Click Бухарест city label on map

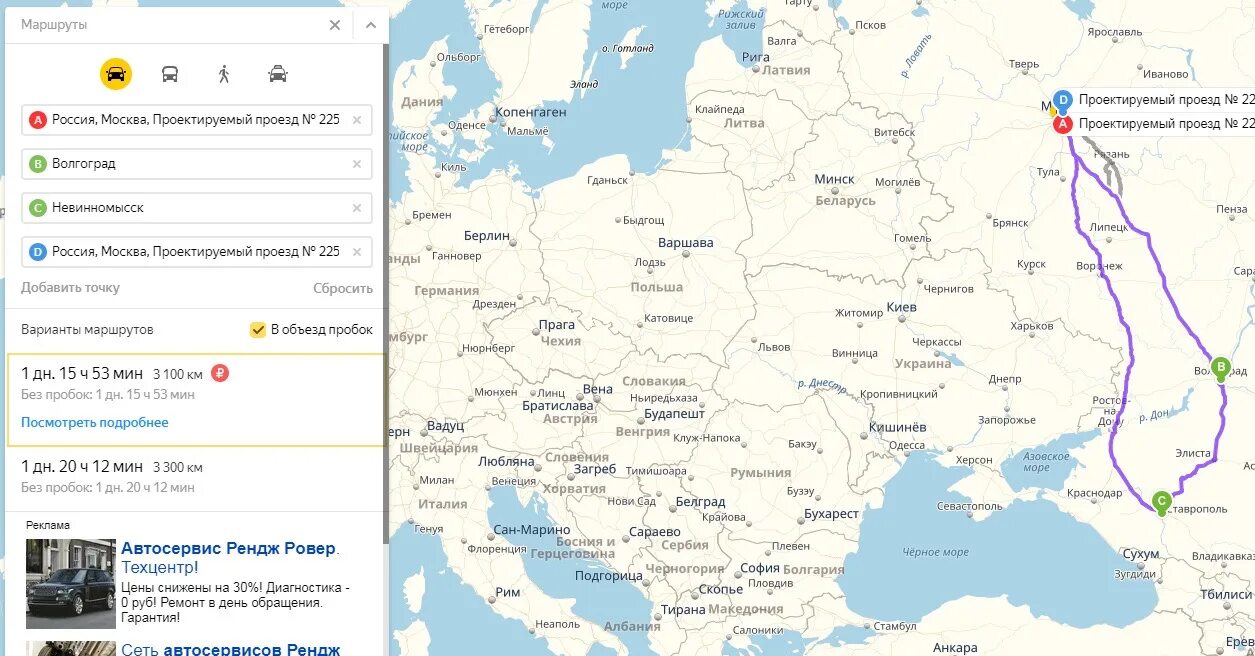(x=831, y=514)
